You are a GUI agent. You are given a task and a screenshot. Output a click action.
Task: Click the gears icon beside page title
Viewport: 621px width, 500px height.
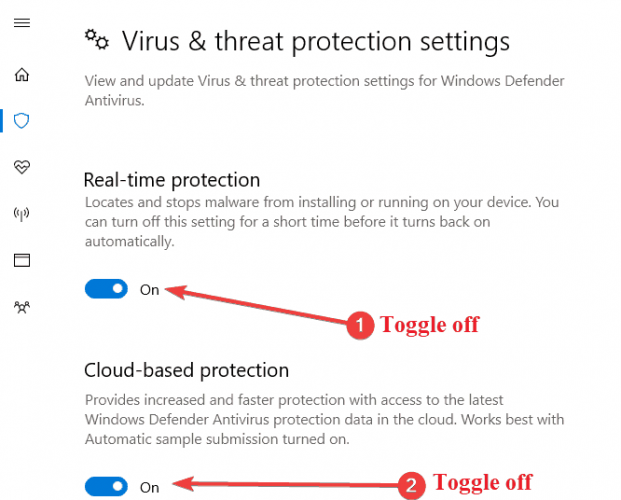(x=97, y=40)
